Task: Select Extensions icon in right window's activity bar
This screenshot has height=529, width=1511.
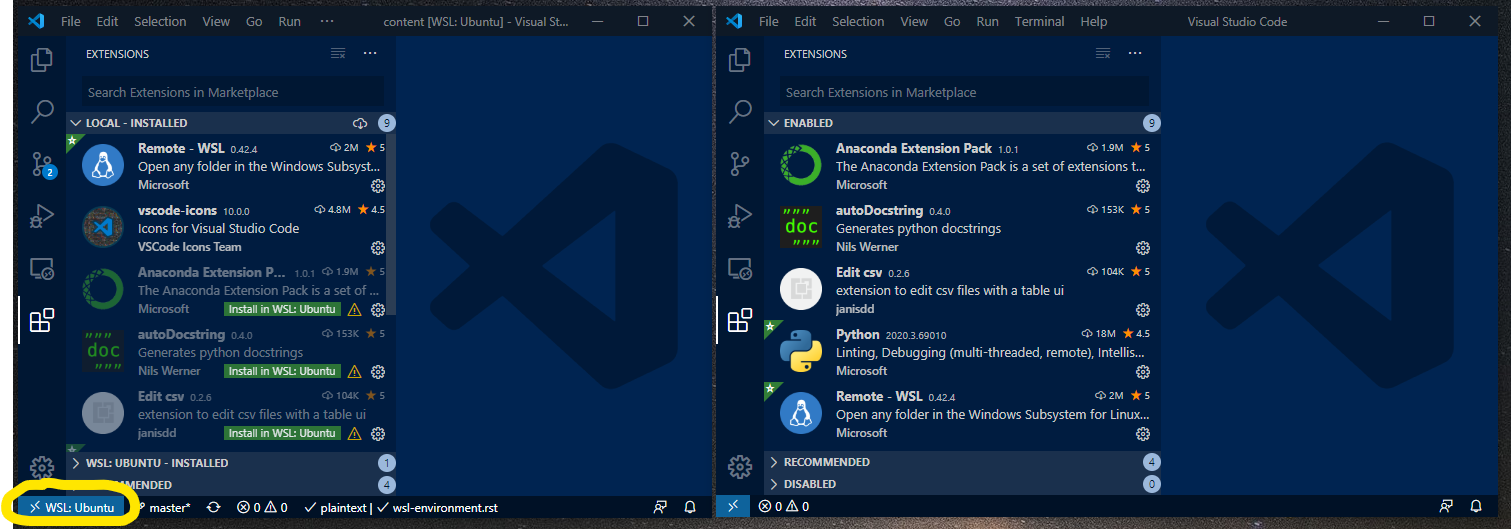Action: point(739,320)
